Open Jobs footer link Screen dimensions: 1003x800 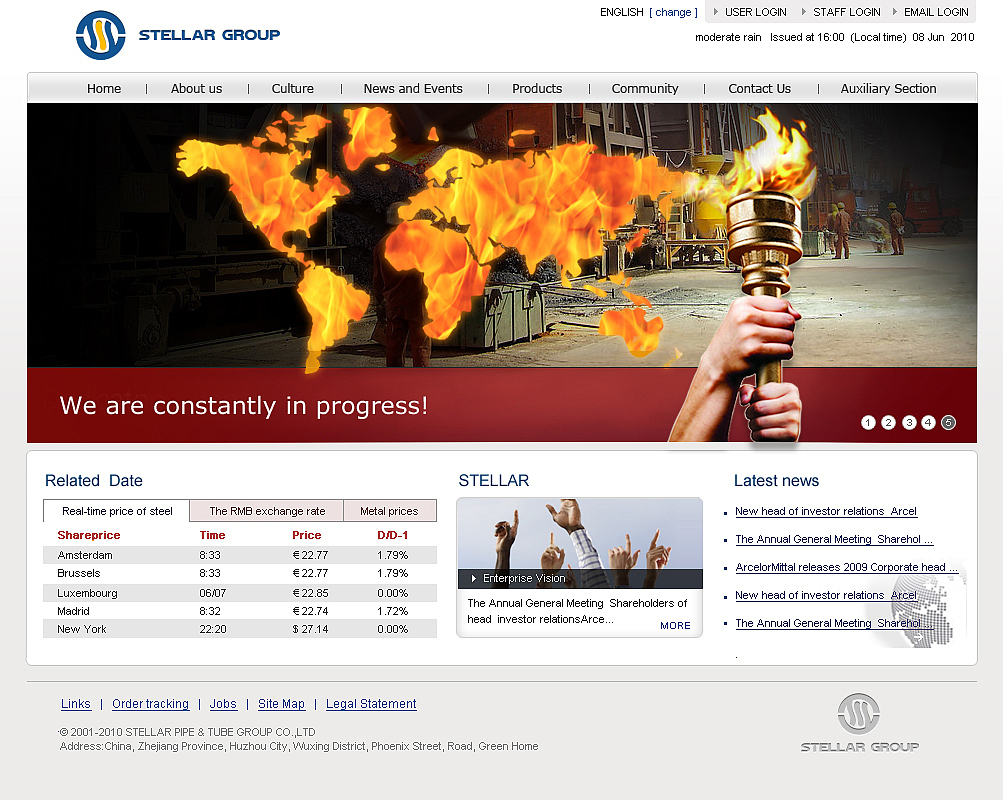pos(223,704)
